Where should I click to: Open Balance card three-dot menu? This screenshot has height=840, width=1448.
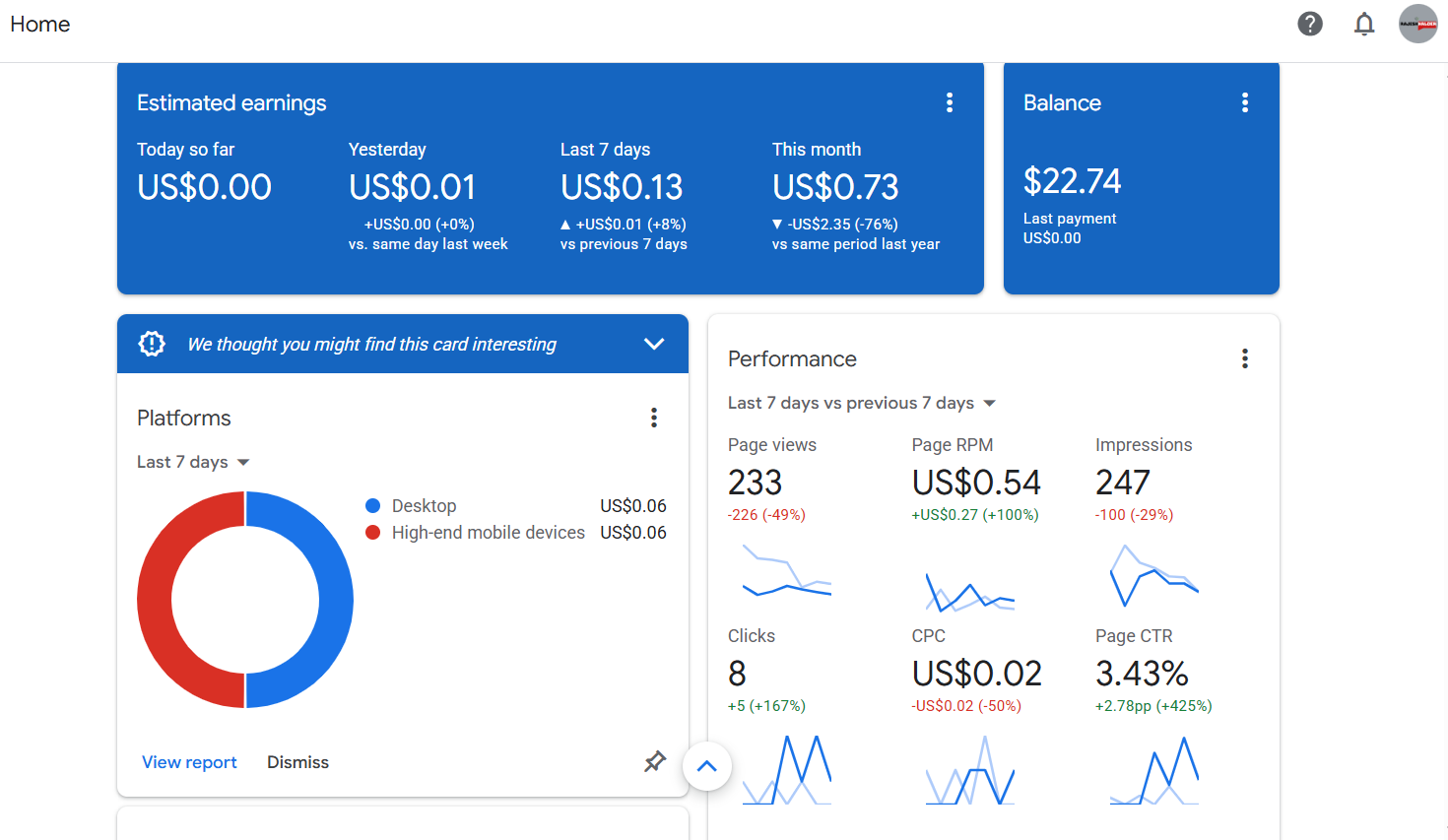[x=1244, y=102]
